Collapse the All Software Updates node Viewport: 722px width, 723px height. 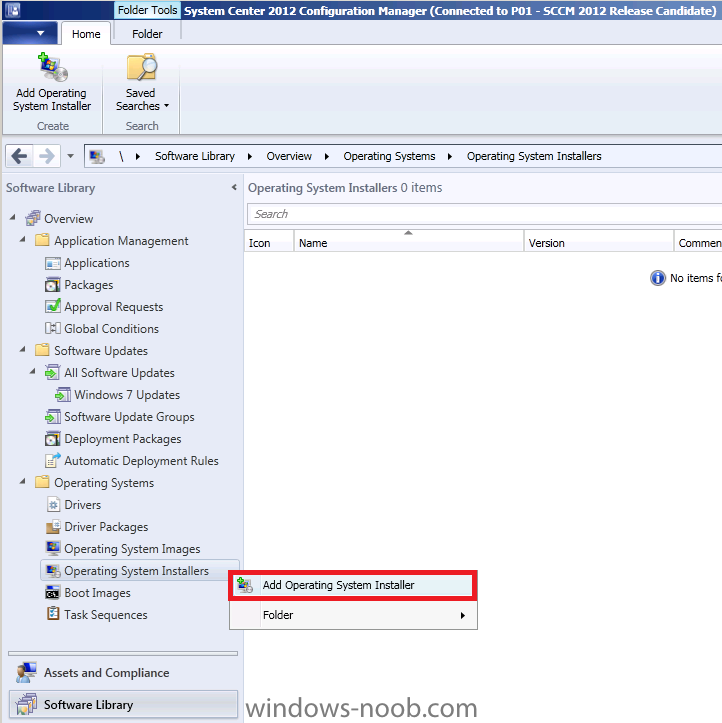coord(32,371)
